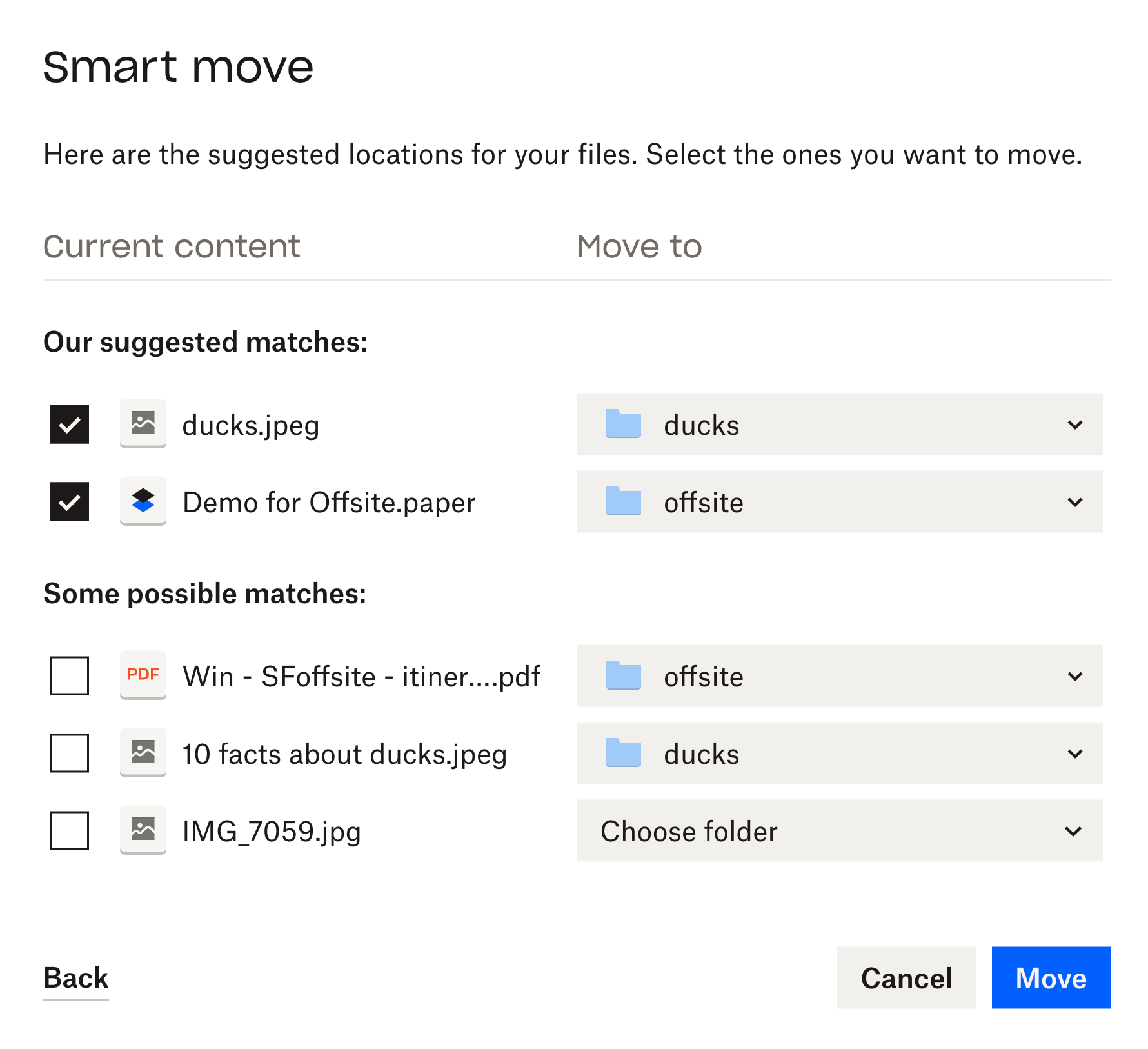Viewport: 1148px width, 1049px height.
Task: Open the destination dropdown for ducks.jpeg
Action: click(x=1074, y=425)
